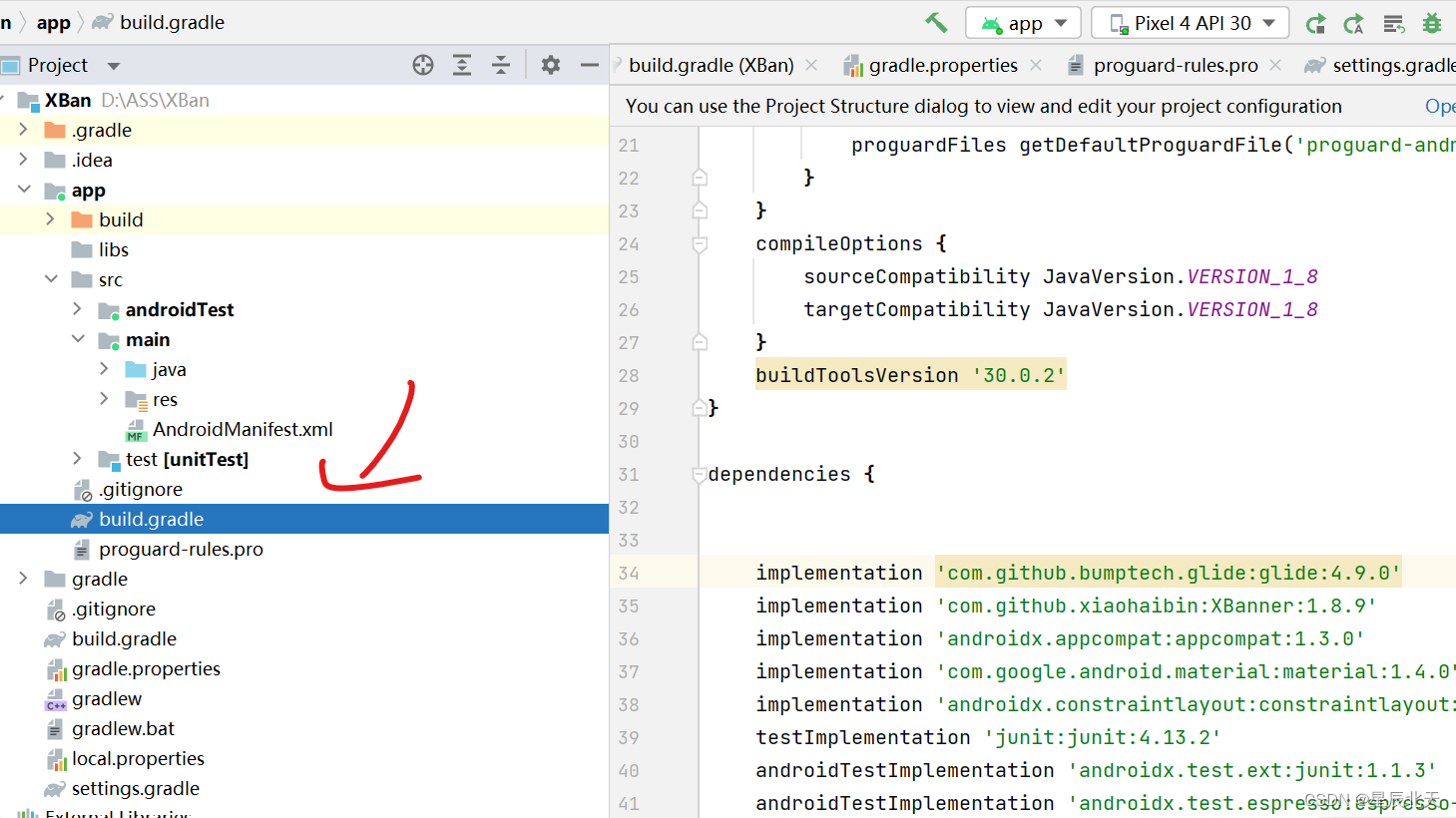Click the glide dependency string on line 34
This screenshot has height=818, width=1456.
1168,573
